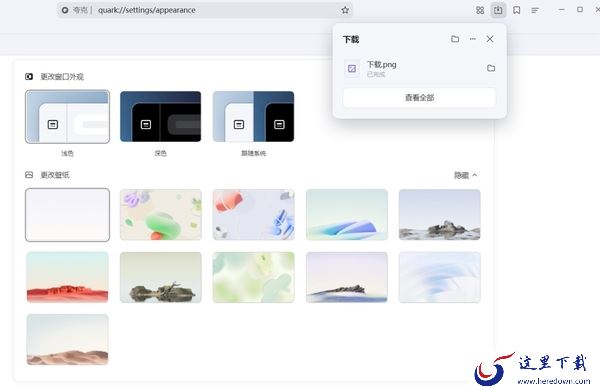This screenshot has height=389, width=600.
Task: Choose the red mesa wallpaper
Action: tap(67, 277)
